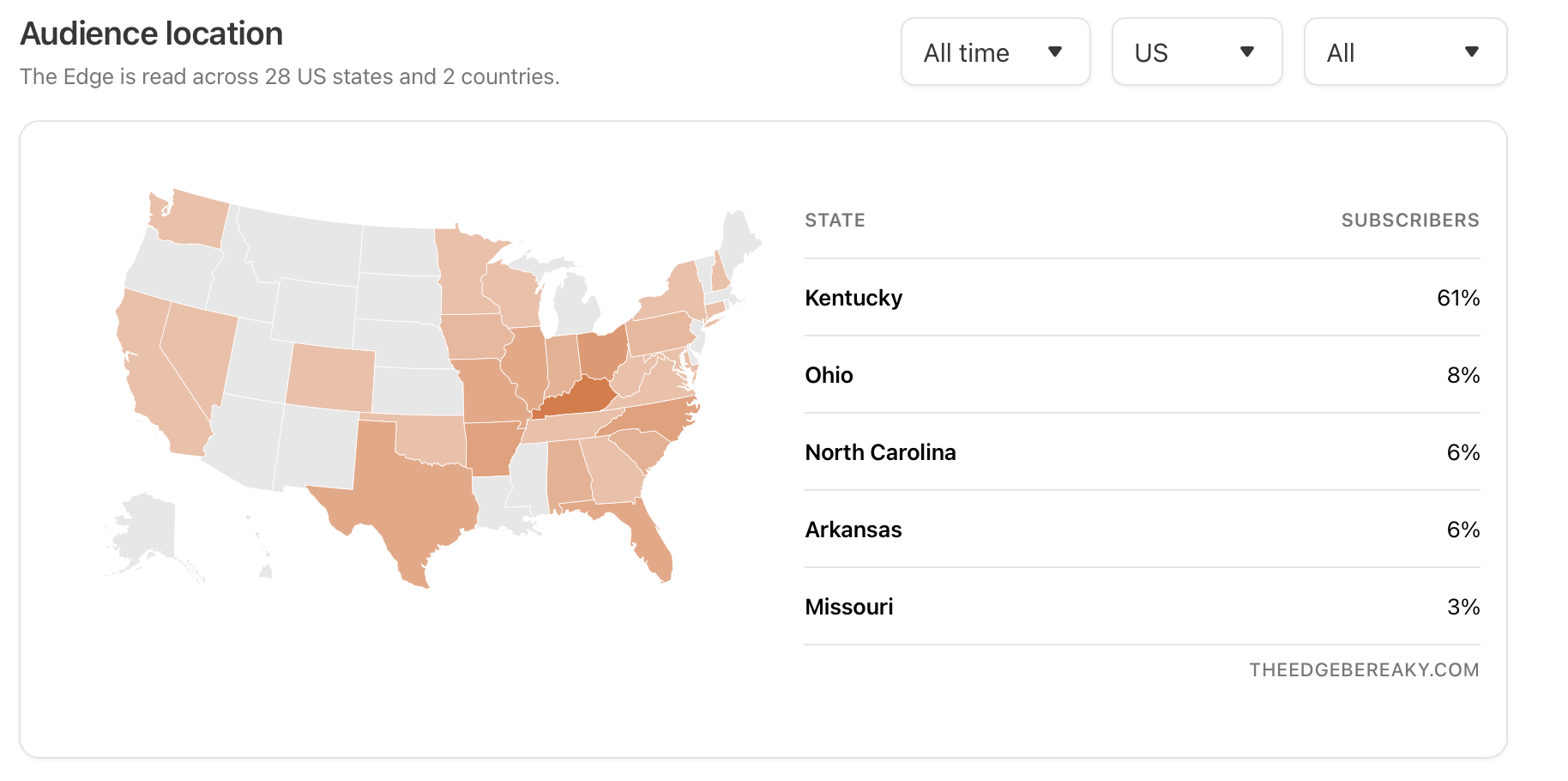Click the North Carolina table row

click(x=1143, y=452)
